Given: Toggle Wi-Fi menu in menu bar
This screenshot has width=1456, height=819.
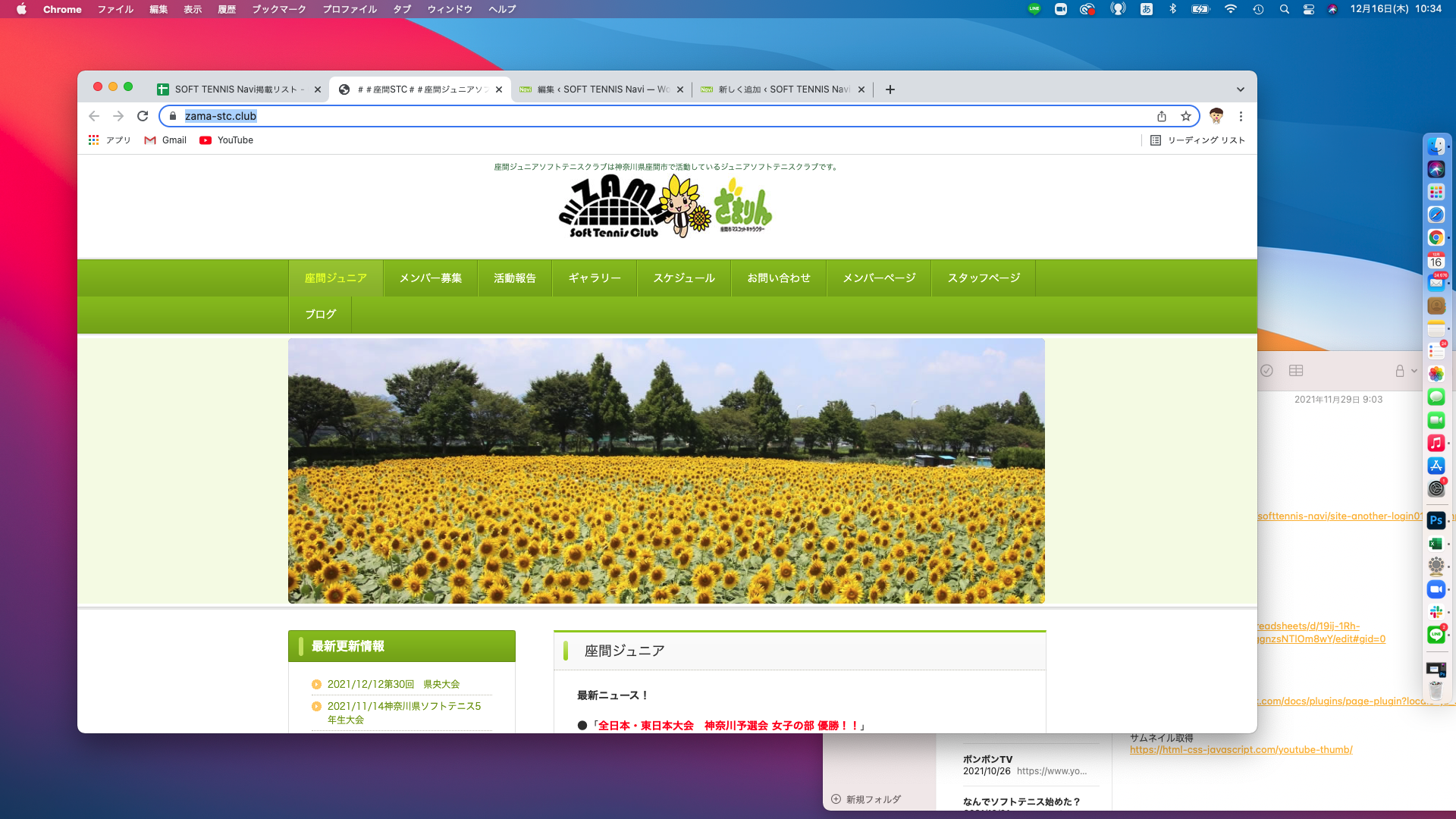Looking at the screenshot, I should coord(1230,9).
